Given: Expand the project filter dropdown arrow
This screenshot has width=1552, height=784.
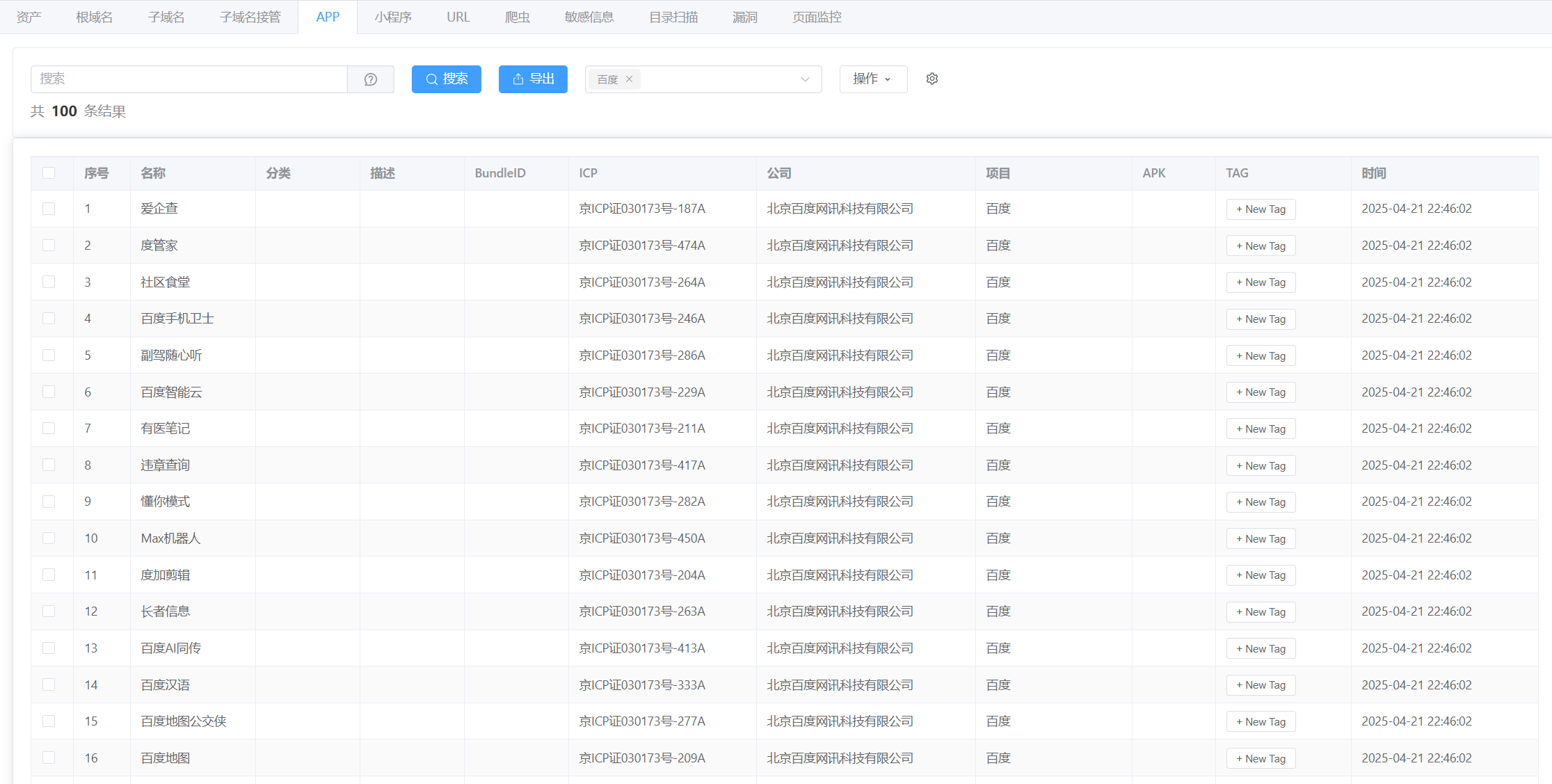Looking at the screenshot, I should tap(805, 79).
